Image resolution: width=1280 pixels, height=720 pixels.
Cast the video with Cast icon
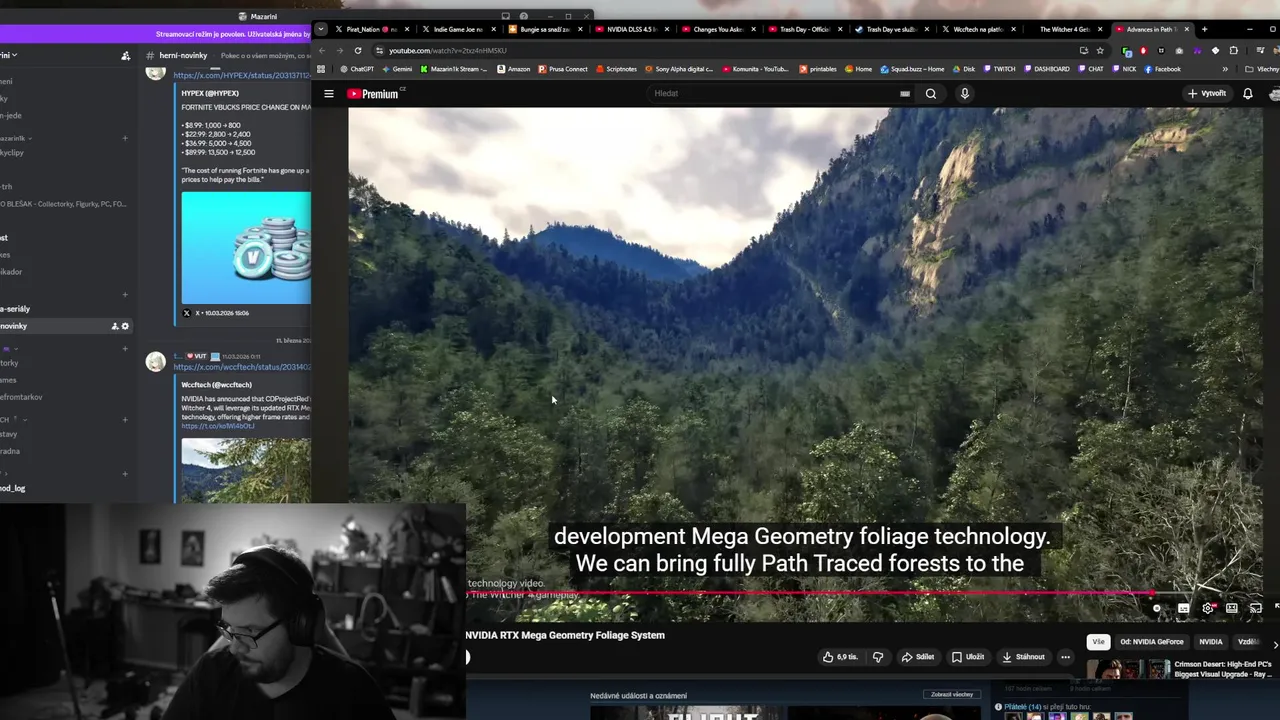point(1256,608)
